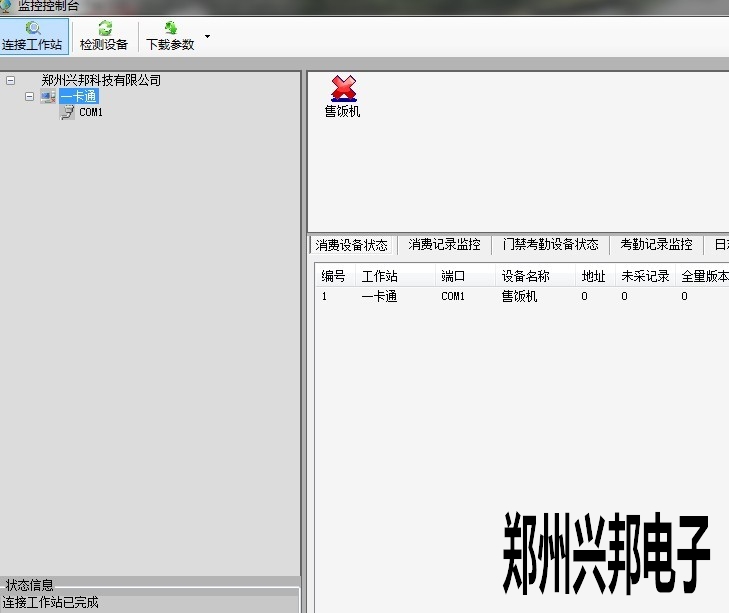The image size is (729, 613).
Task: Click the 连接工作站 magnifier icon
Action: pos(33,28)
